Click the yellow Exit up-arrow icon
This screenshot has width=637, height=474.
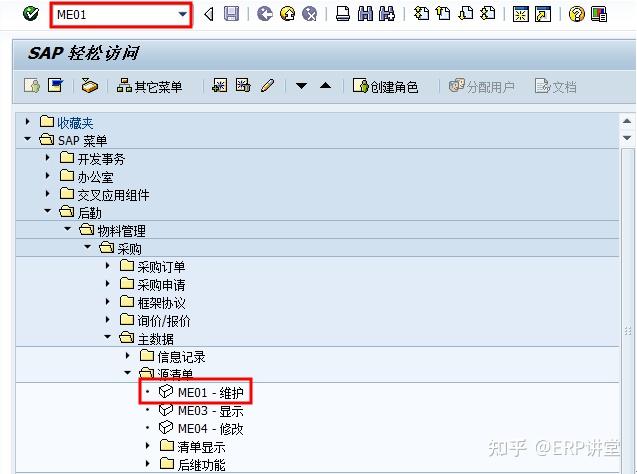point(288,14)
